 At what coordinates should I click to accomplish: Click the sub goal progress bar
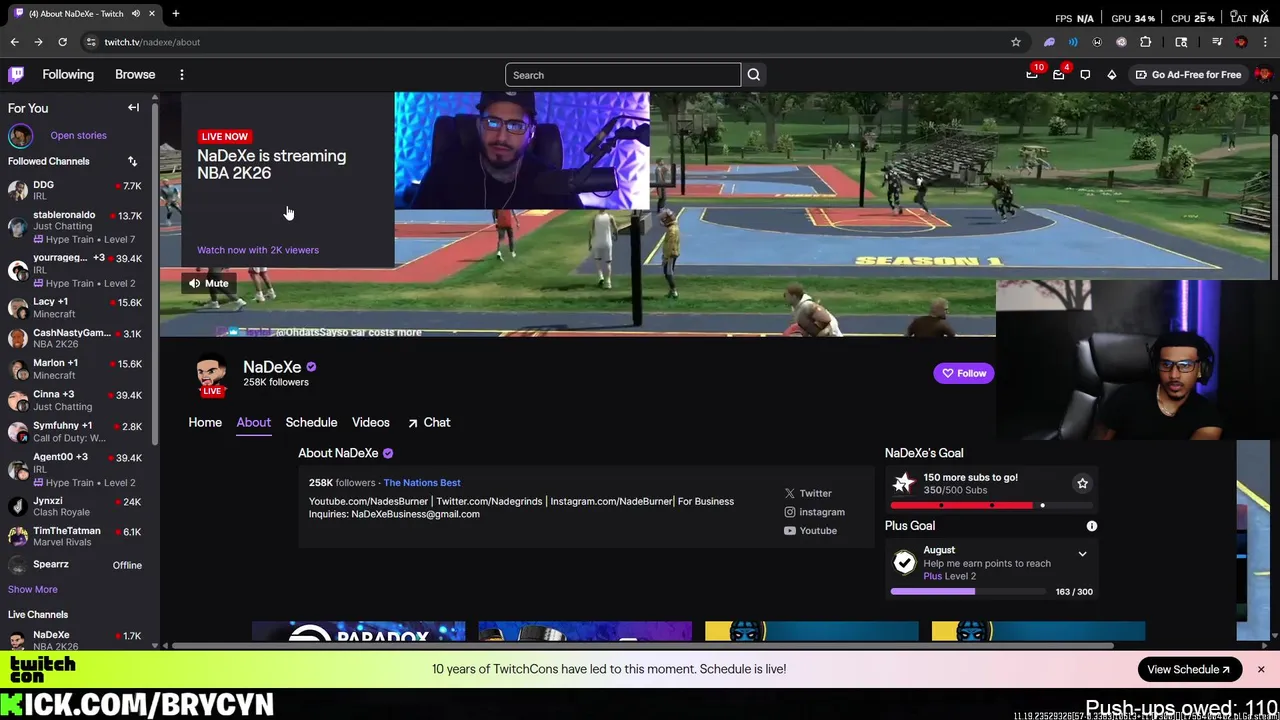992,505
